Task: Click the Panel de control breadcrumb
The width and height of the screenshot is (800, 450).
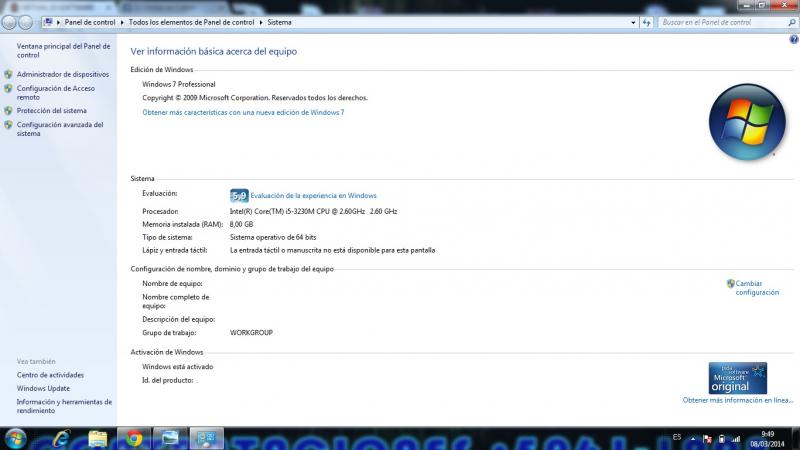Action: 90,22
